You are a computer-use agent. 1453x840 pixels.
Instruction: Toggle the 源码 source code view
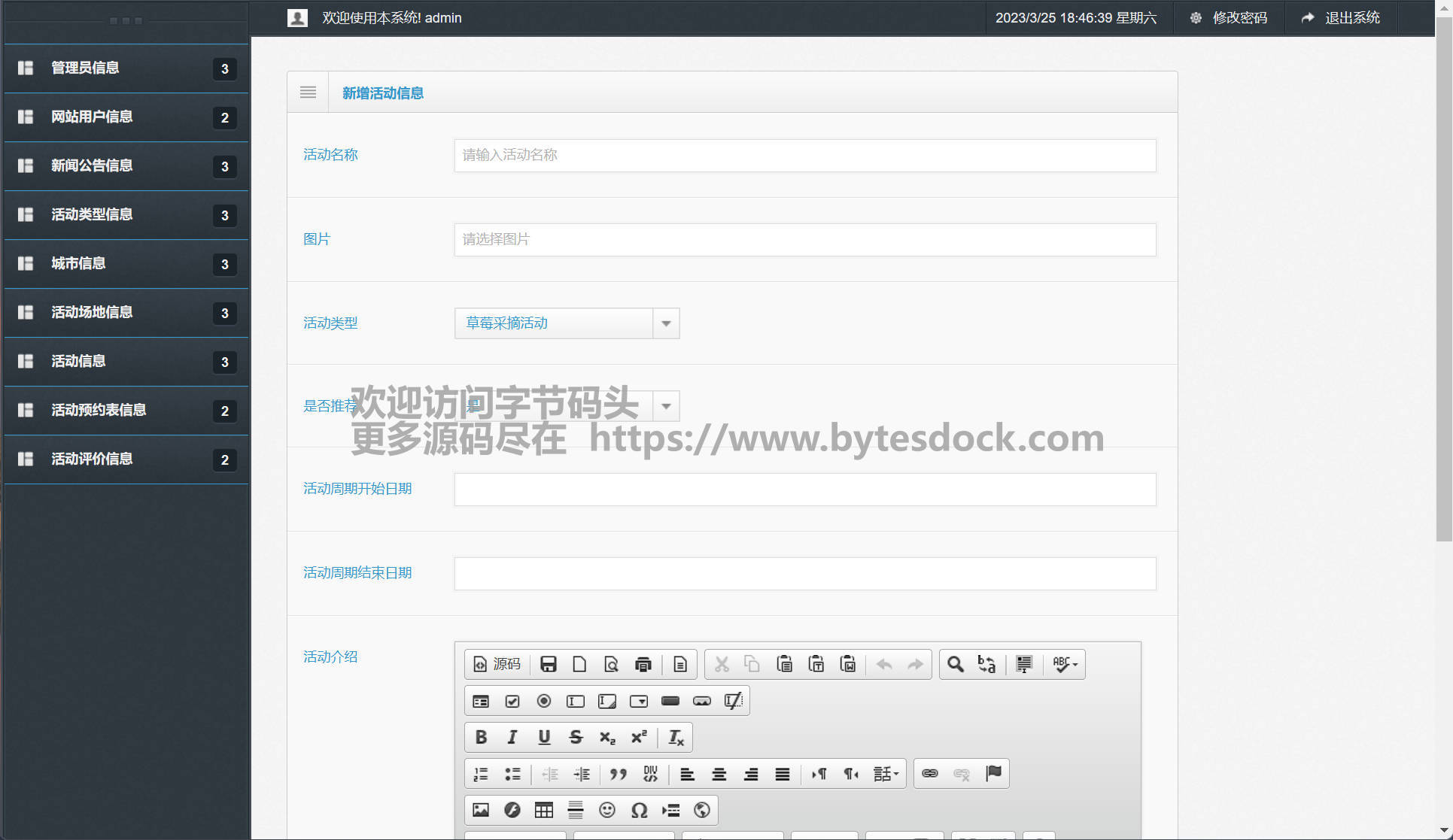pyautogui.click(x=497, y=664)
